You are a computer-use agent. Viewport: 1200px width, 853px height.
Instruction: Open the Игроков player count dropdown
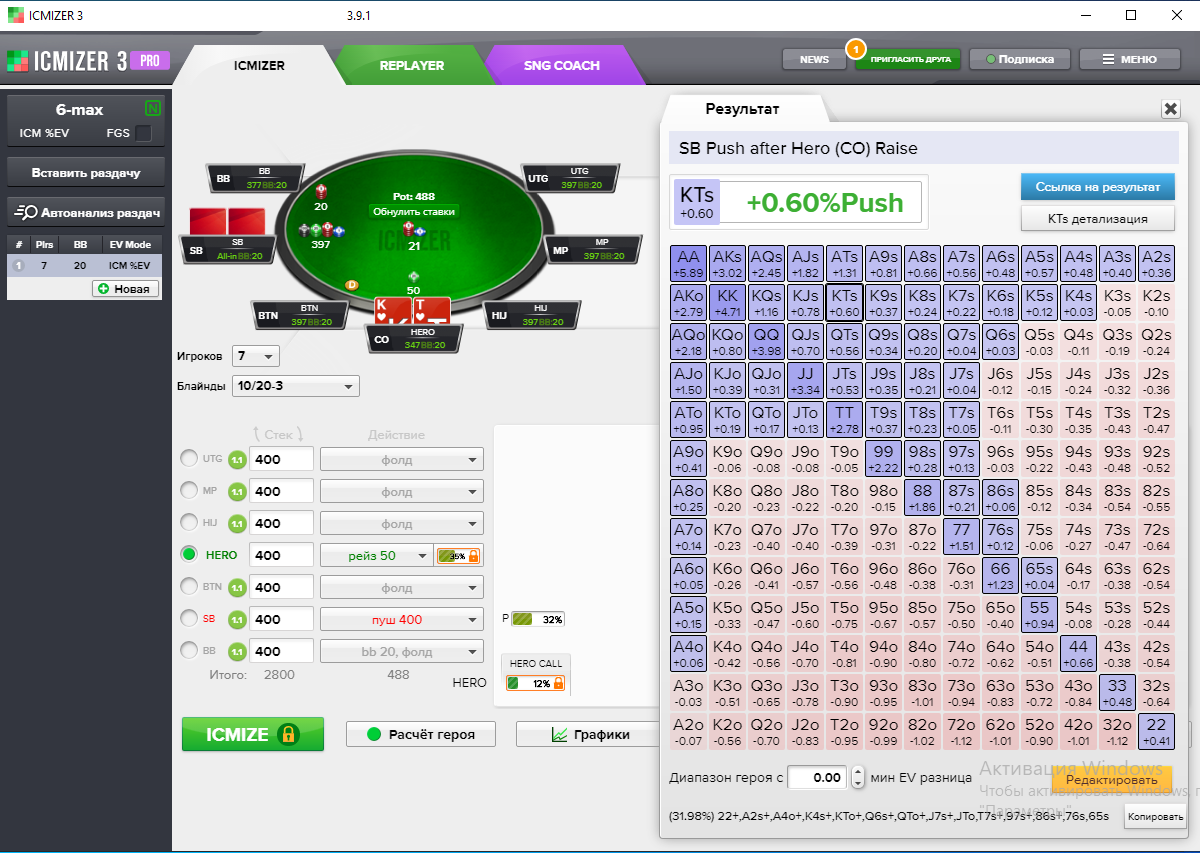[x=256, y=356]
